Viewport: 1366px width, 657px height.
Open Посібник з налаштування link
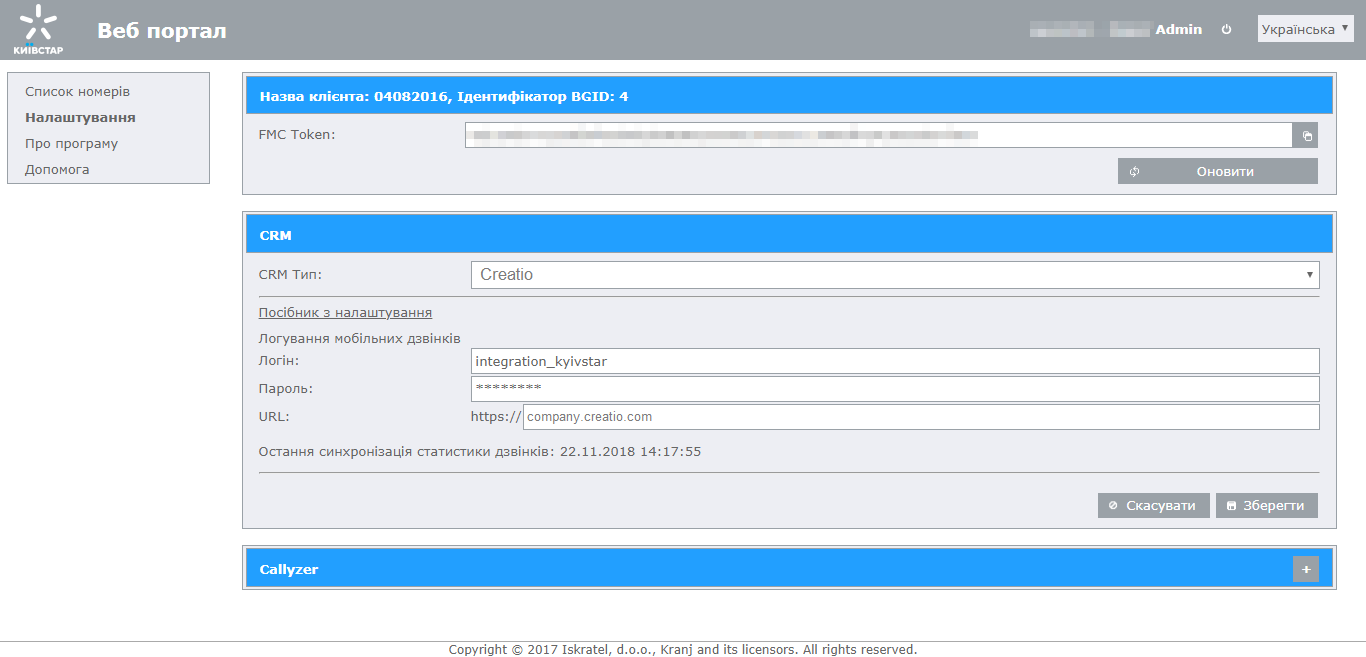coord(345,312)
